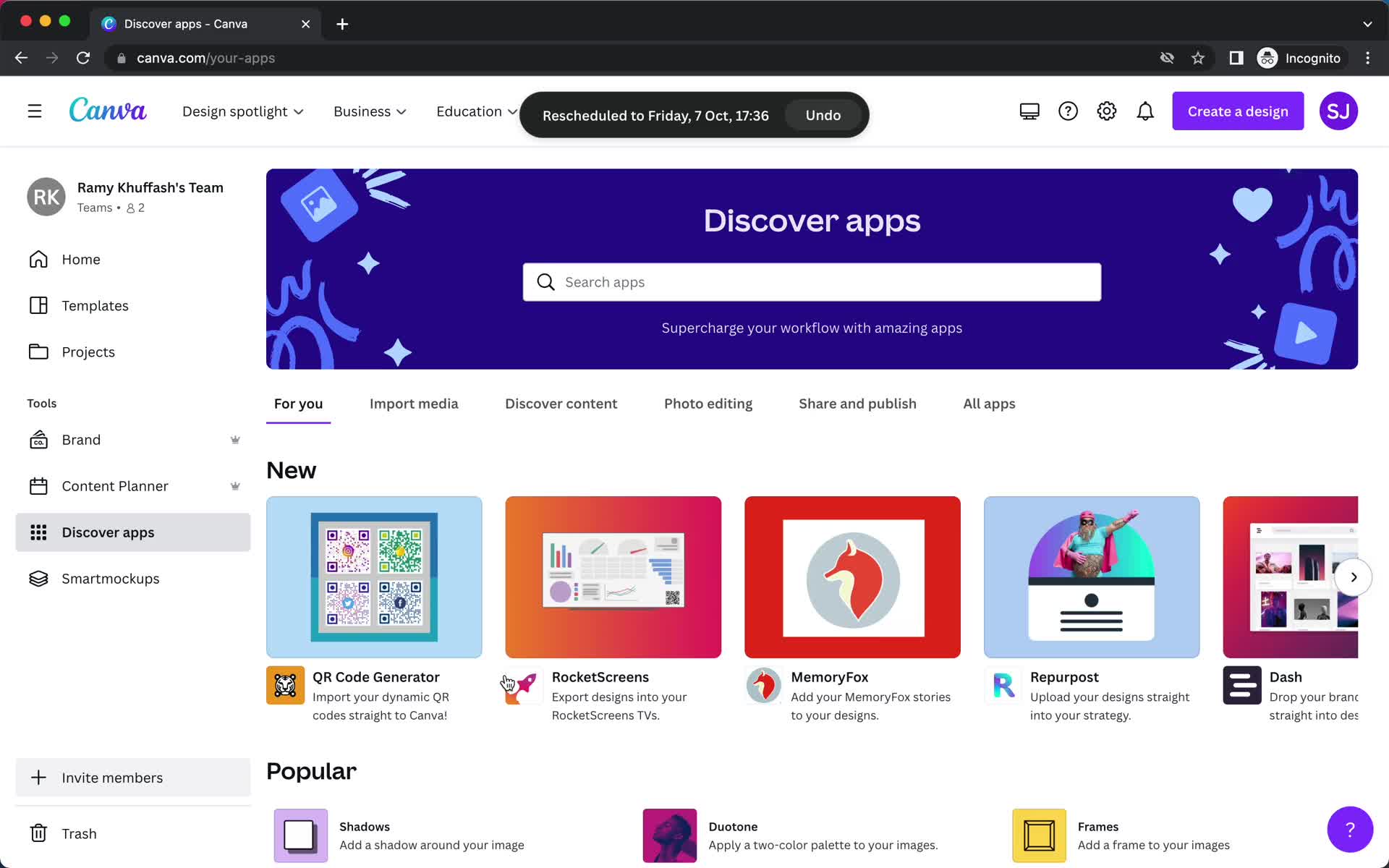This screenshot has height=868, width=1389.
Task: Click the Repurpost R app icon
Action: [x=1003, y=685]
